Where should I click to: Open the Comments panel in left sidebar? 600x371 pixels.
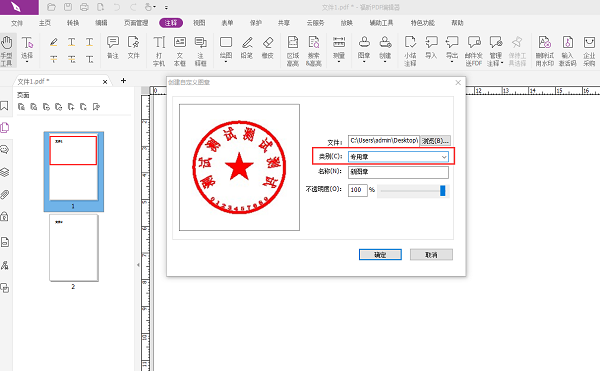coord(5,149)
